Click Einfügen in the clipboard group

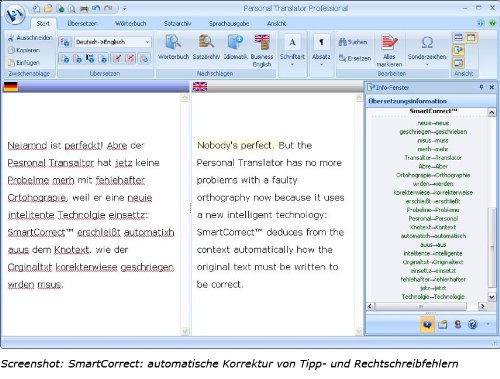[x=24, y=63]
